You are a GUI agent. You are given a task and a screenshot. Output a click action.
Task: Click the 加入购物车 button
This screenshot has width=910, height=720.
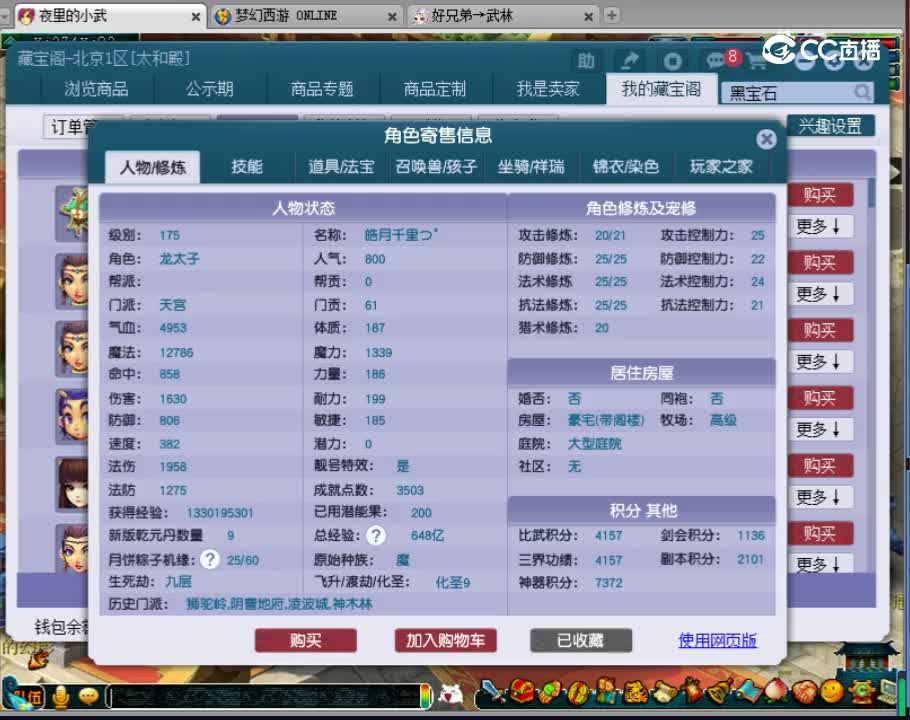click(445, 641)
